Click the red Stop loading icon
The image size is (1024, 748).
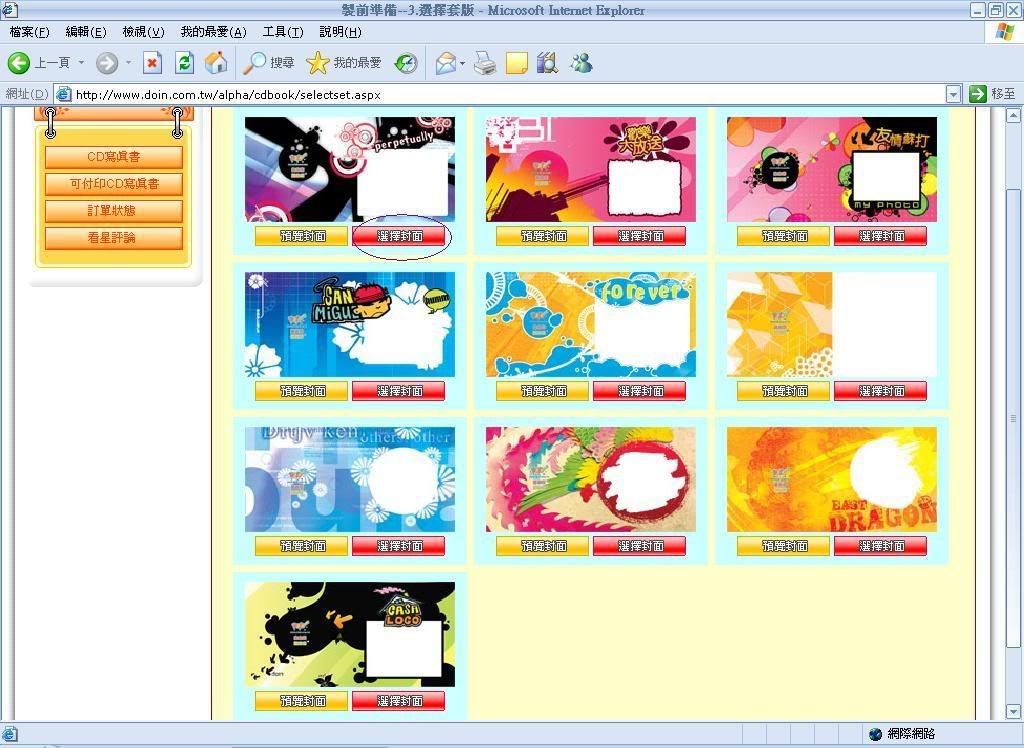click(152, 63)
